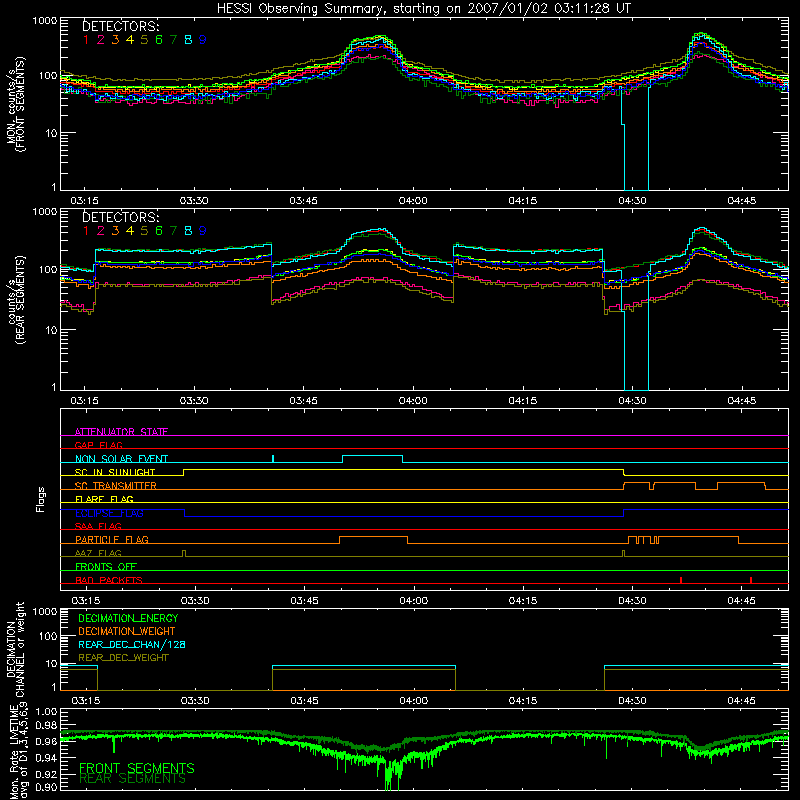800x800 pixels.
Task: Click detector 1 in rear segments legend
Action: (86, 231)
